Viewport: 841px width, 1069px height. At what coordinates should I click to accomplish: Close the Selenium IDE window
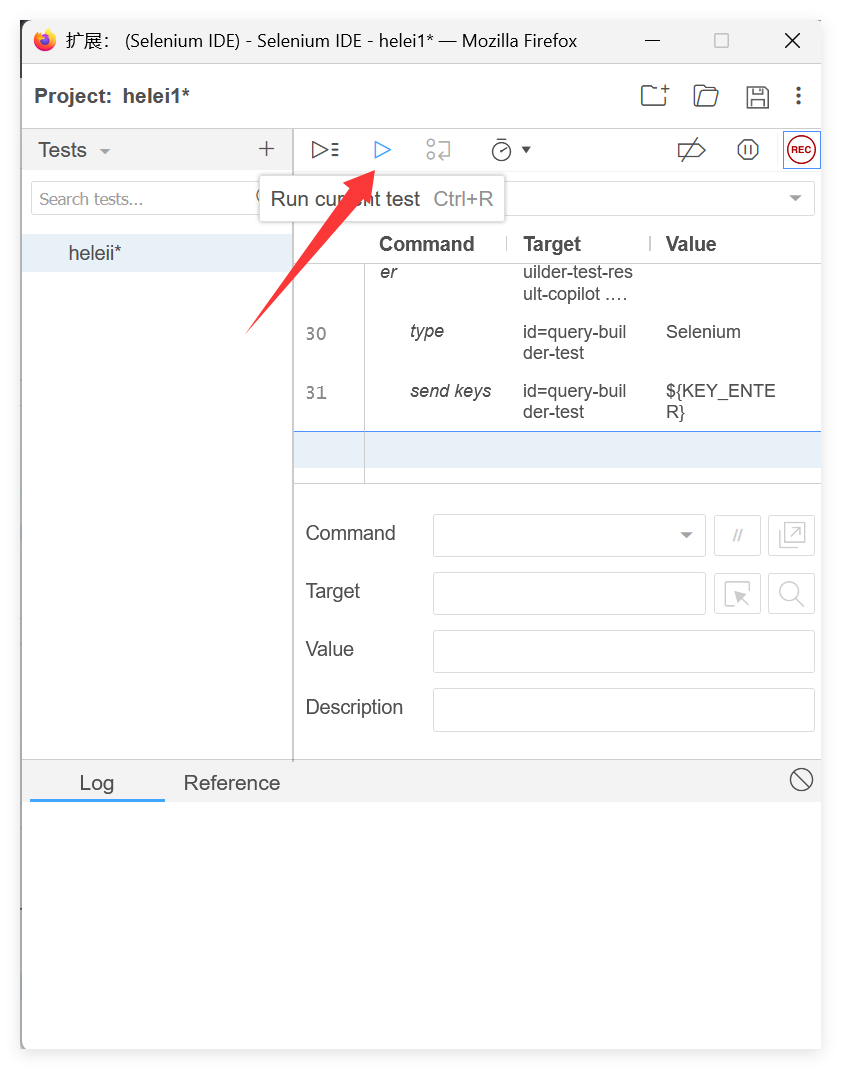click(x=792, y=41)
